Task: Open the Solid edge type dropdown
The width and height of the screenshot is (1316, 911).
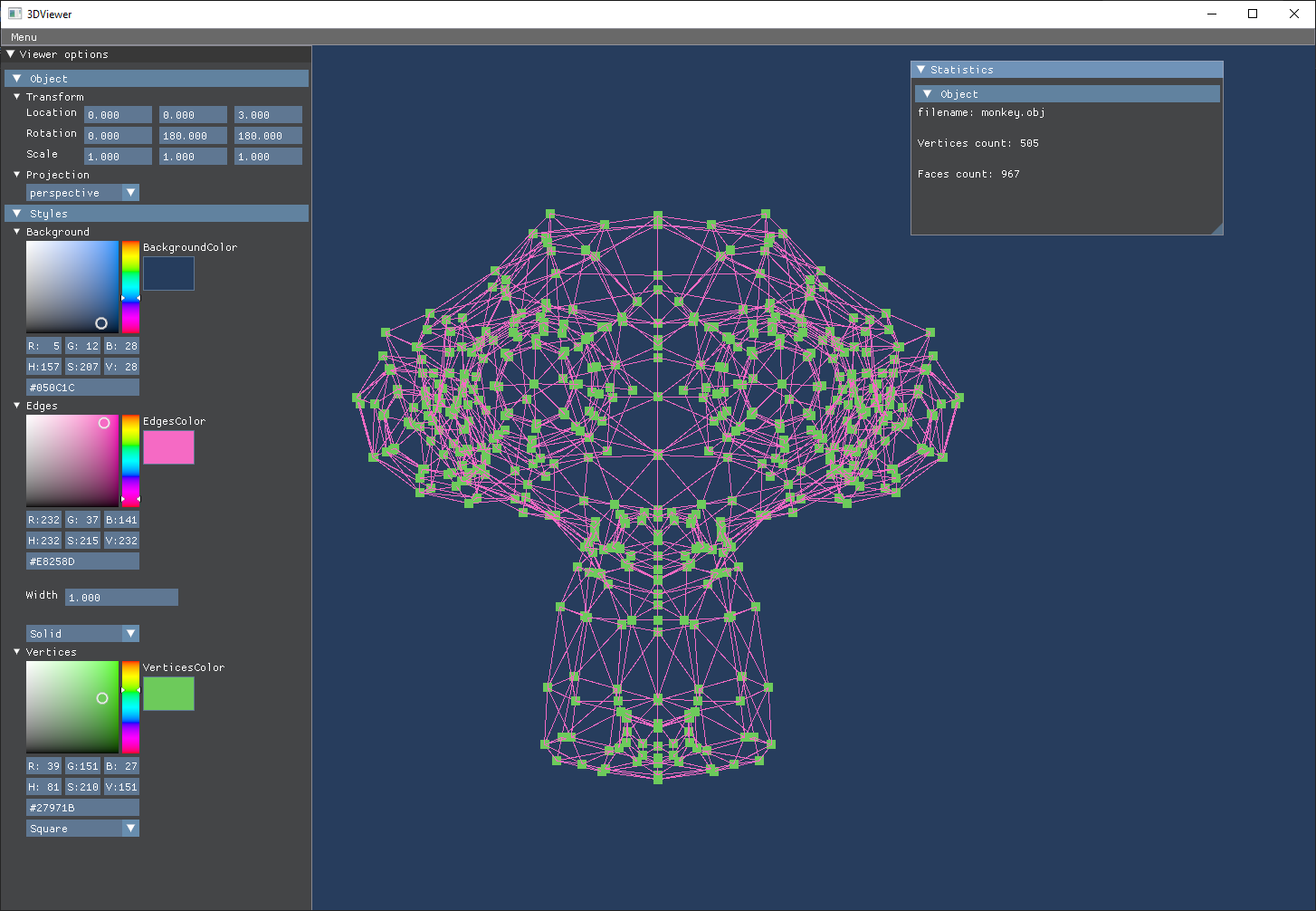Action: tap(82, 634)
